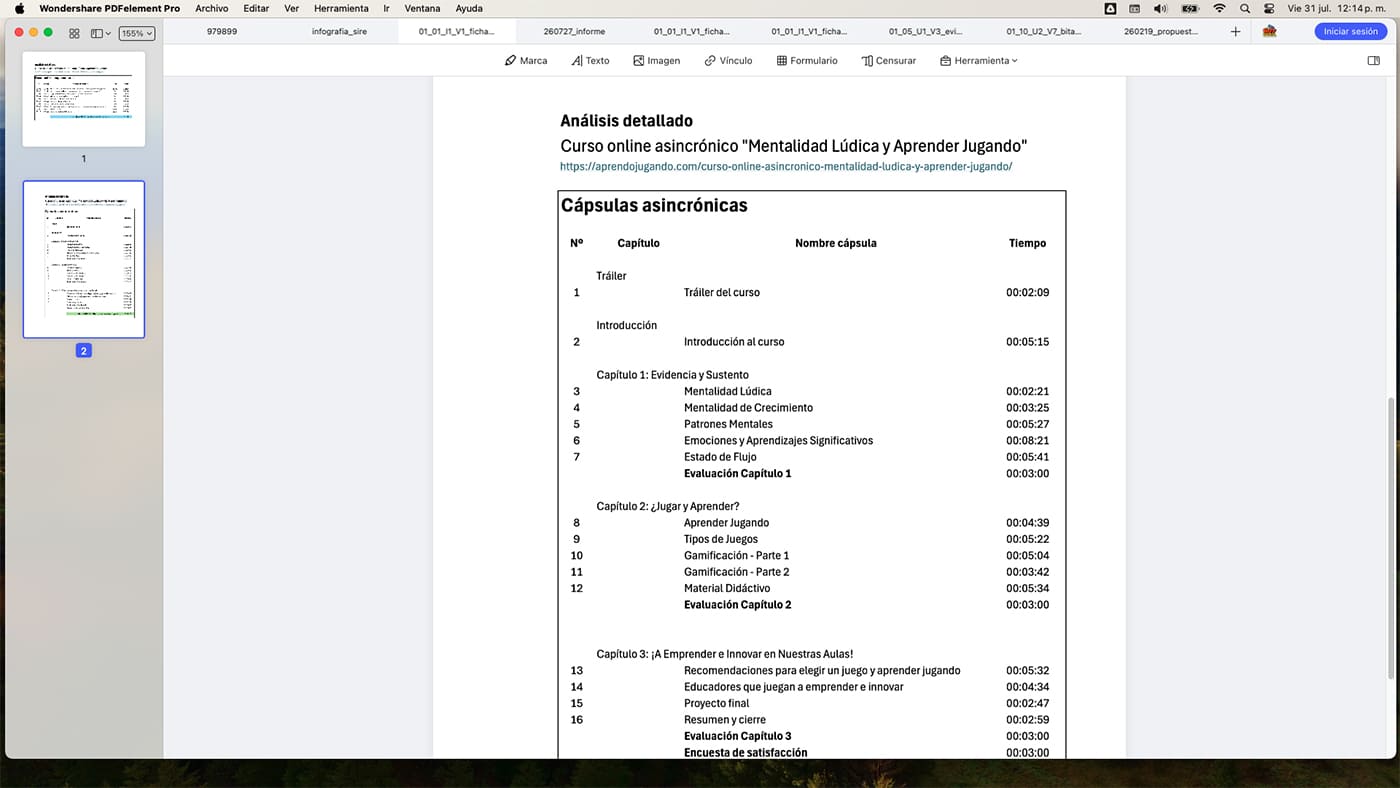Click the vertical document scrollbar
This screenshot has width=1400, height=788.
click(x=1391, y=538)
